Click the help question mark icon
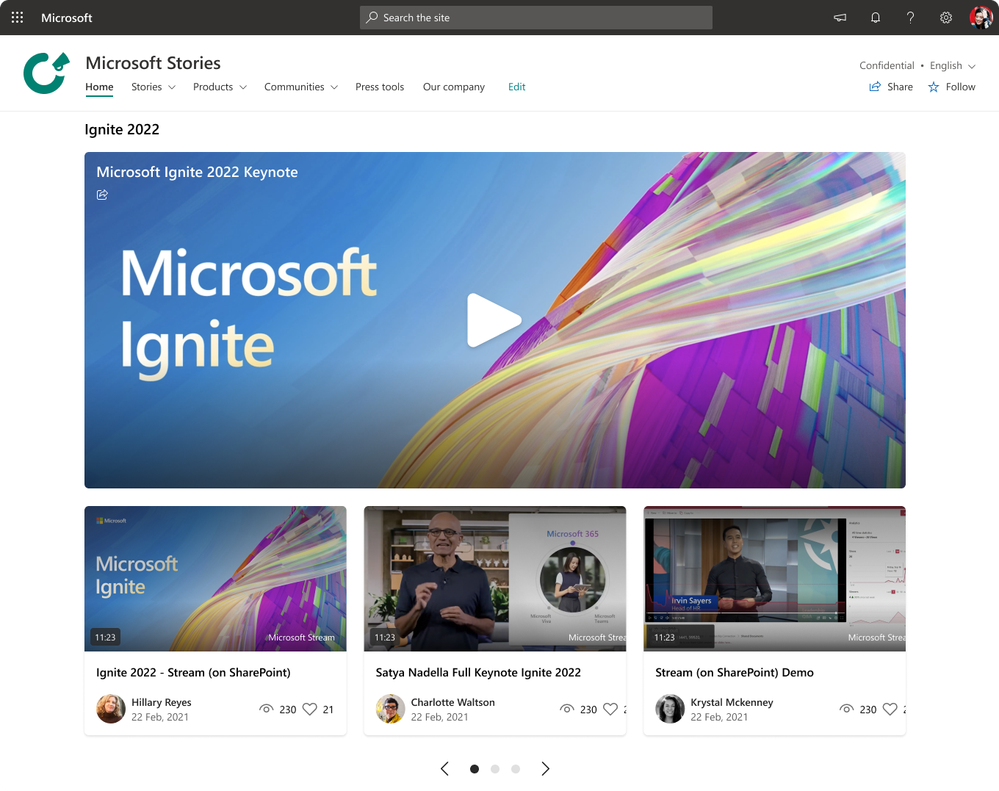This screenshot has height=791, width=999. (x=910, y=18)
